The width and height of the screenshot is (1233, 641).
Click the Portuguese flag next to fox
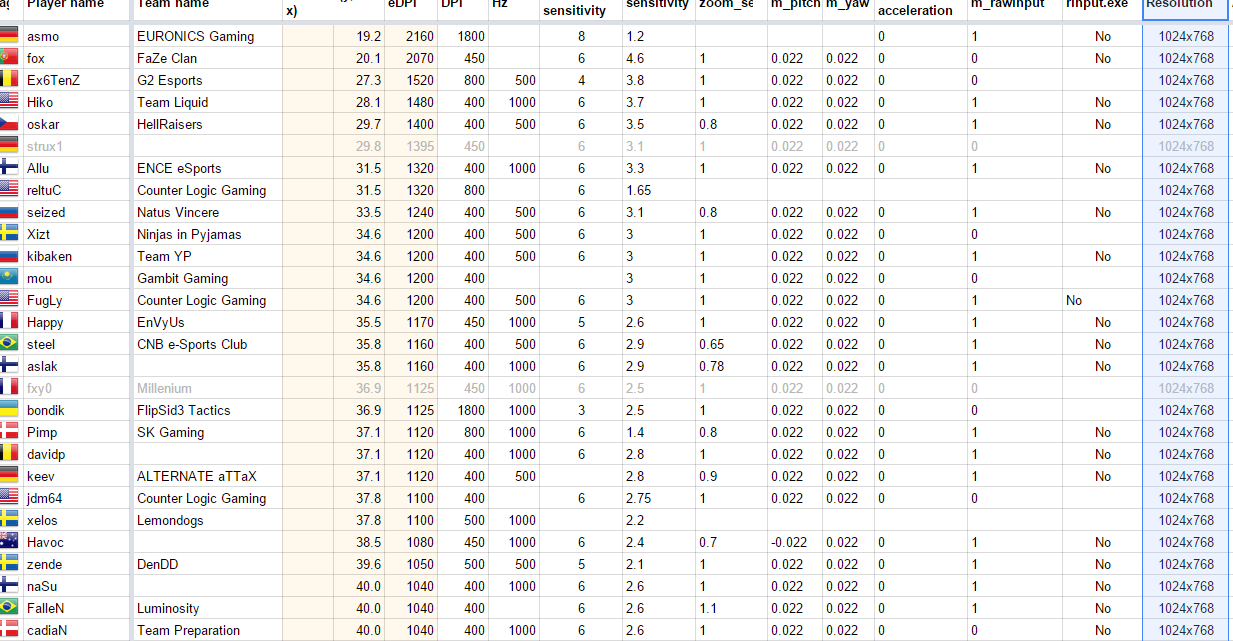point(9,58)
